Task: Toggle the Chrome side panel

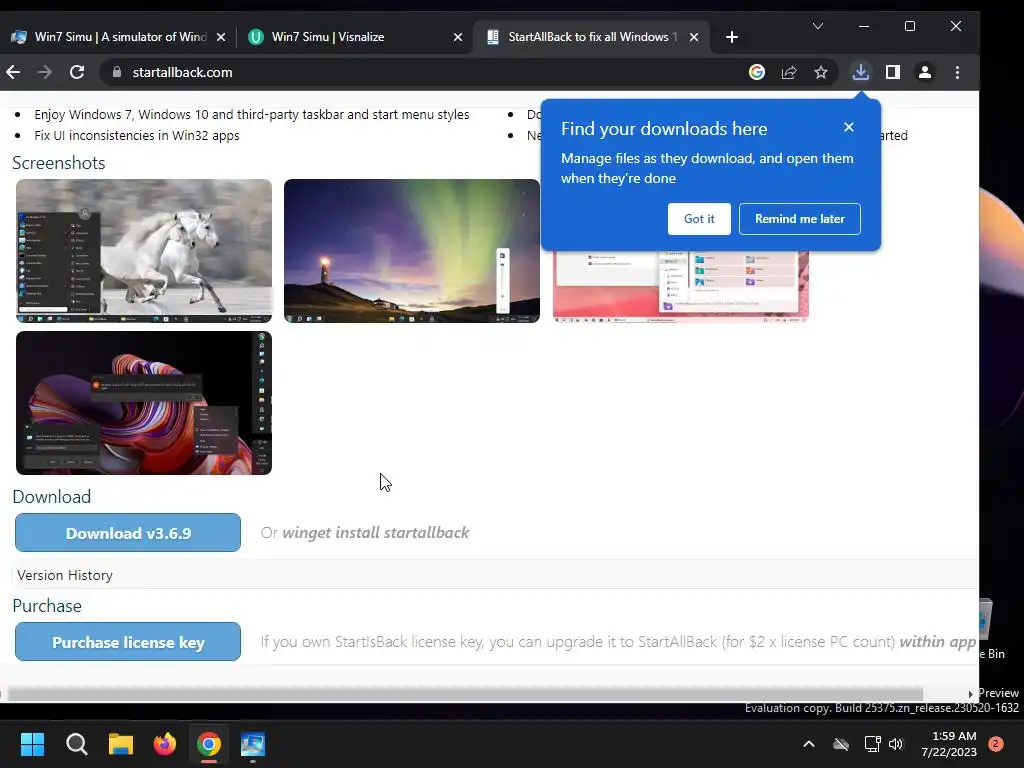Action: click(x=893, y=72)
